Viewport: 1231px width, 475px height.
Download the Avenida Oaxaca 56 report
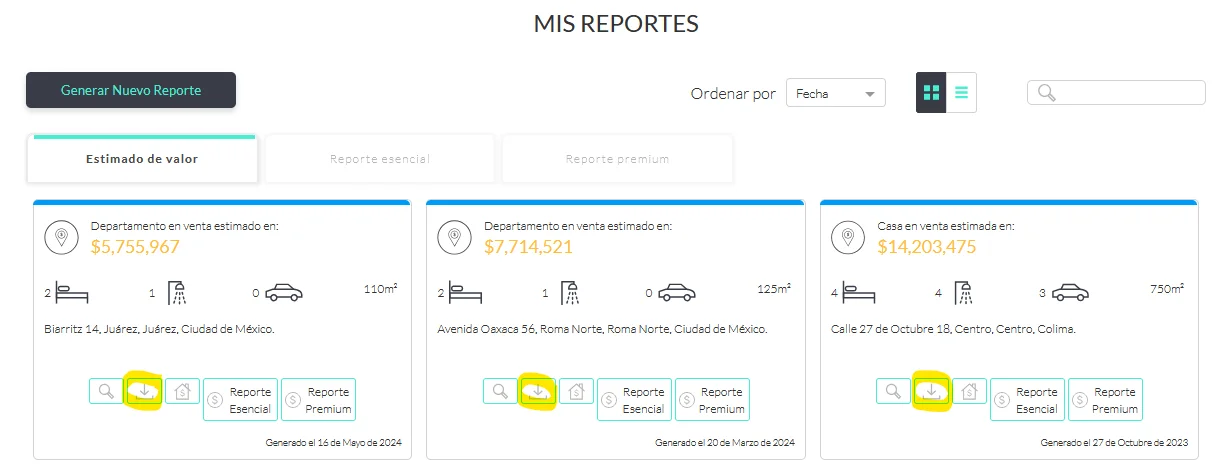pos(539,391)
